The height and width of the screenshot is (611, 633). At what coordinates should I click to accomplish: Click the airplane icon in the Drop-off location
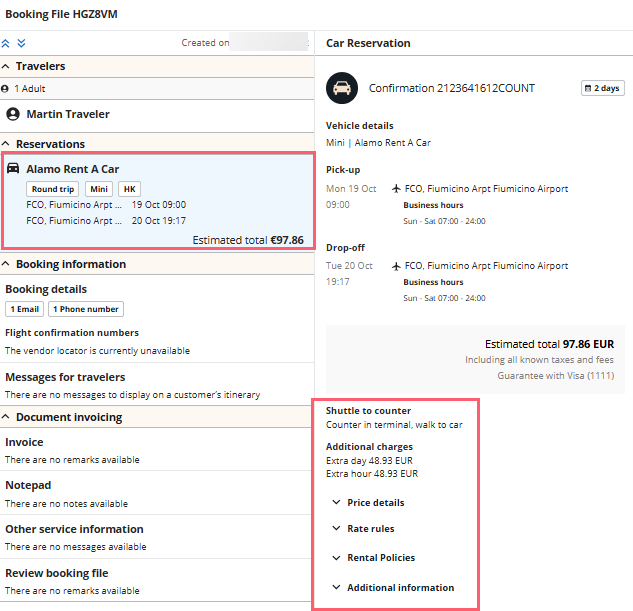click(396, 266)
